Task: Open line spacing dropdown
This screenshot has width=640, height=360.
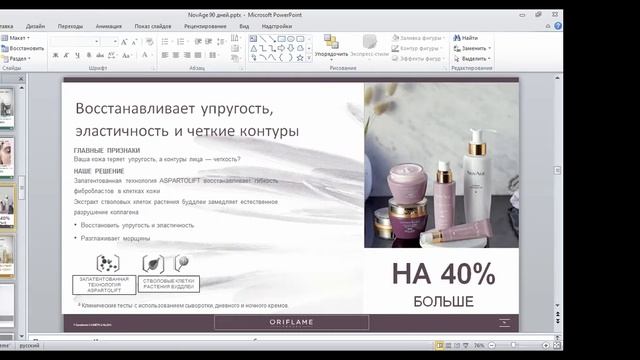Action: pos(222,42)
